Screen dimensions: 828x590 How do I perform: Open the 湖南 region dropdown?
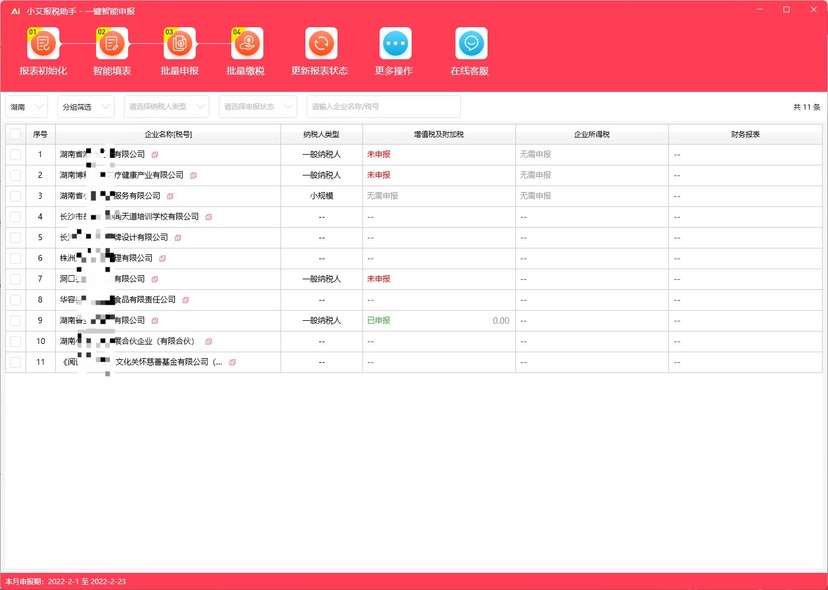(x=26, y=107)
